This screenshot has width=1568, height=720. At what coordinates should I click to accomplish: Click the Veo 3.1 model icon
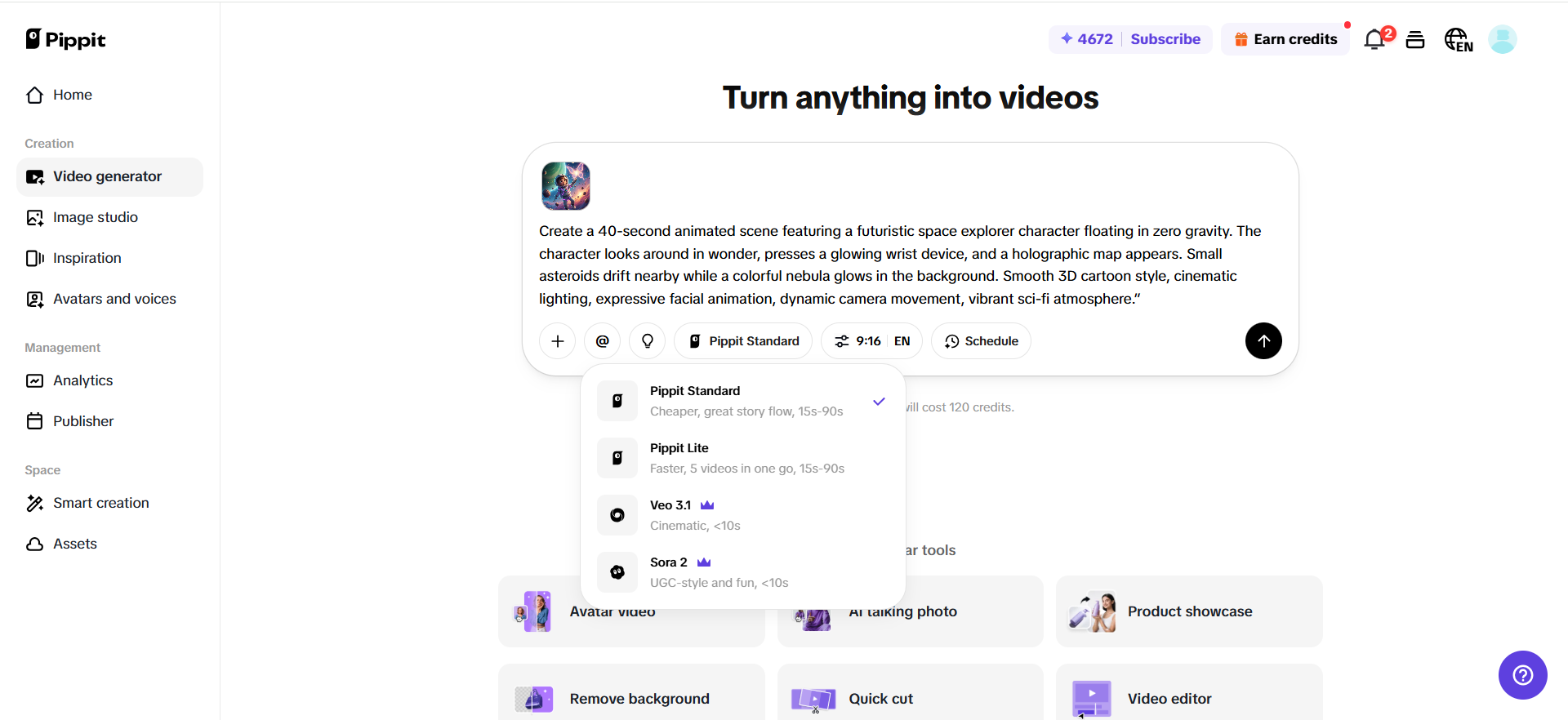(x=617, y=515)
